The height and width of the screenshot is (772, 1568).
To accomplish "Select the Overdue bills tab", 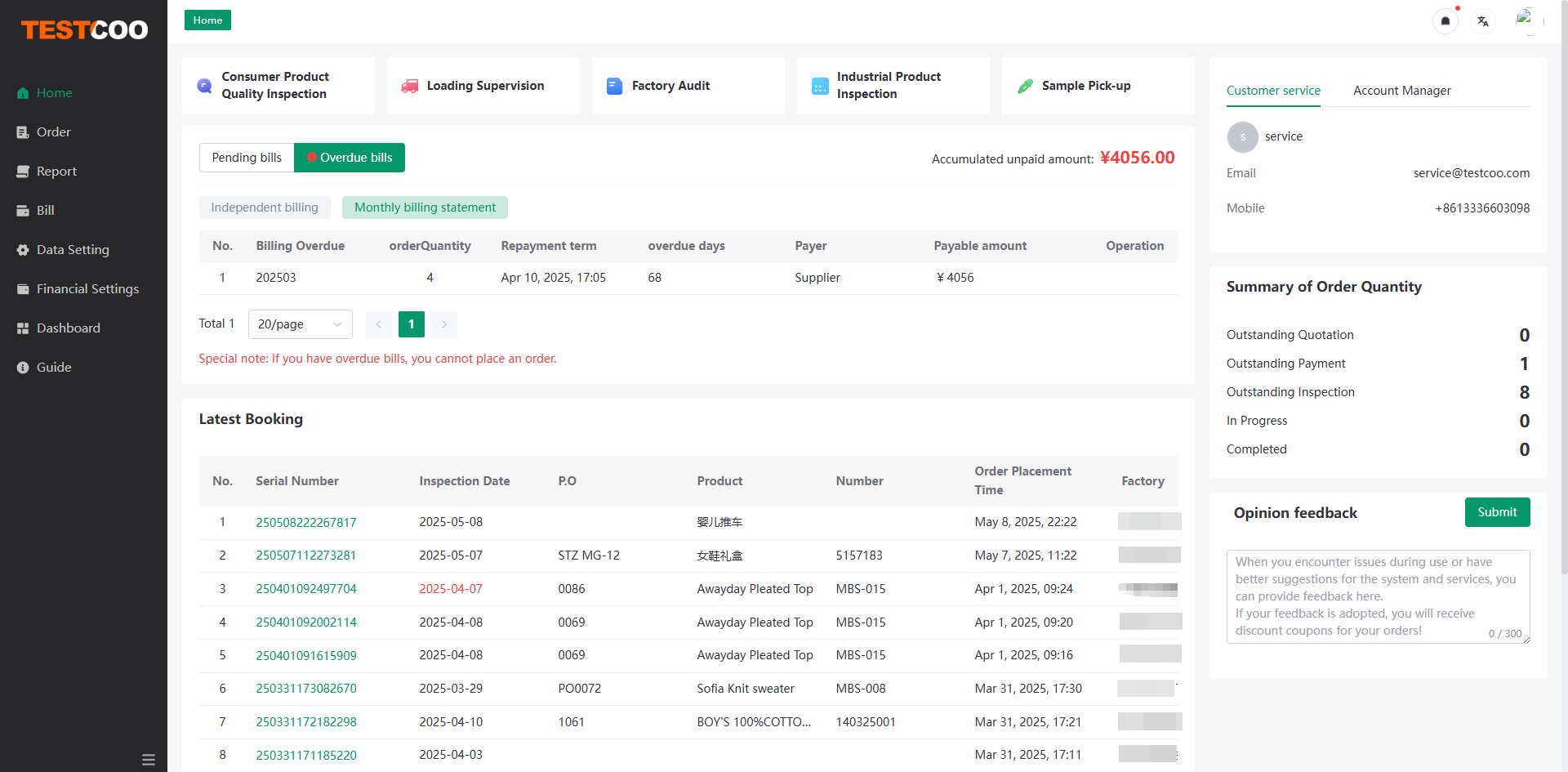I will point(350,158).
